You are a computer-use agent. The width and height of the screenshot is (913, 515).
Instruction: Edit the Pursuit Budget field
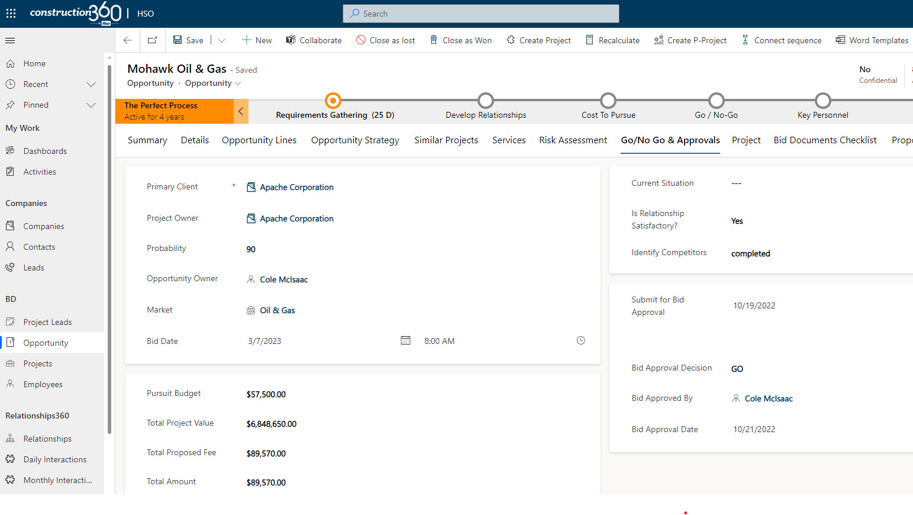266,394
